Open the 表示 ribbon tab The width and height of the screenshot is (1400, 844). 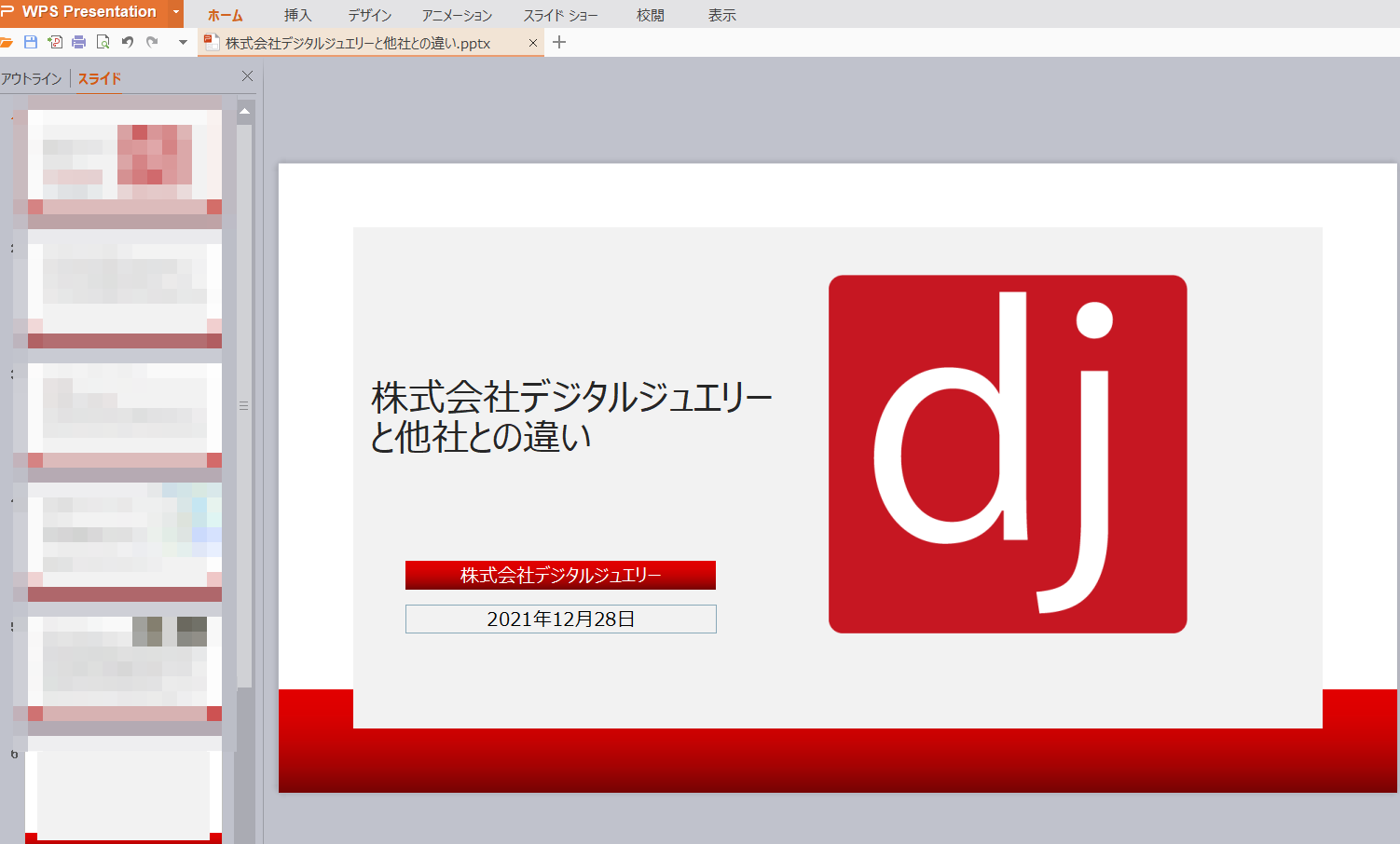(721, 16)
